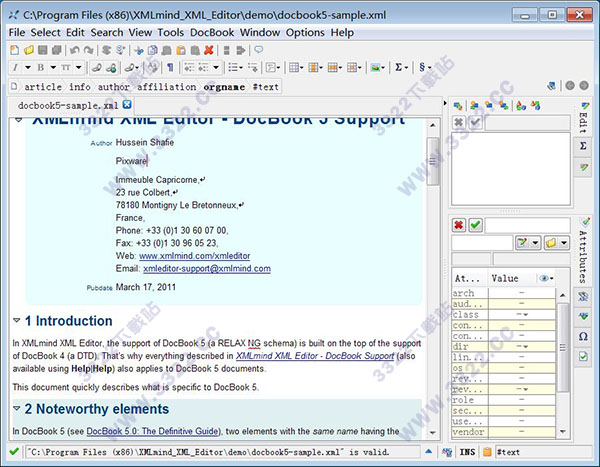Select the role attribute row
This screenshot has height=467, width=600.
504,400
